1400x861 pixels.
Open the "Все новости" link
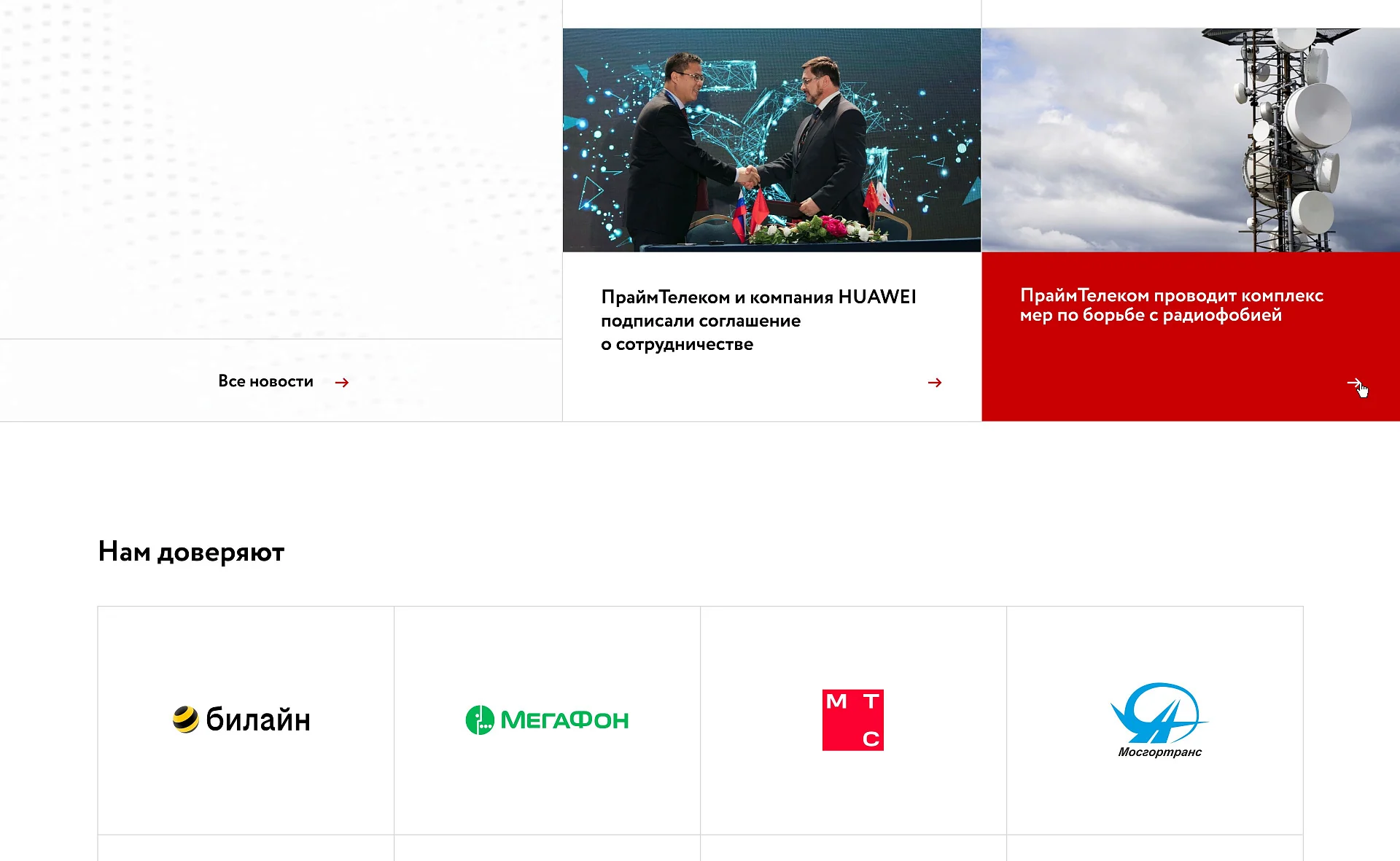pos(265,381)
